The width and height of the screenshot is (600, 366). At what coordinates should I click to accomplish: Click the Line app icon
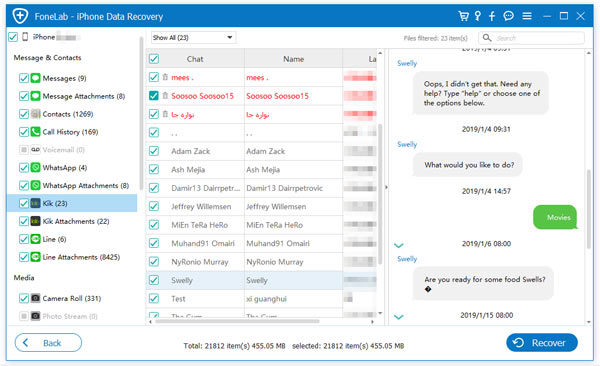pyautogui.click(x=36, y=239)
